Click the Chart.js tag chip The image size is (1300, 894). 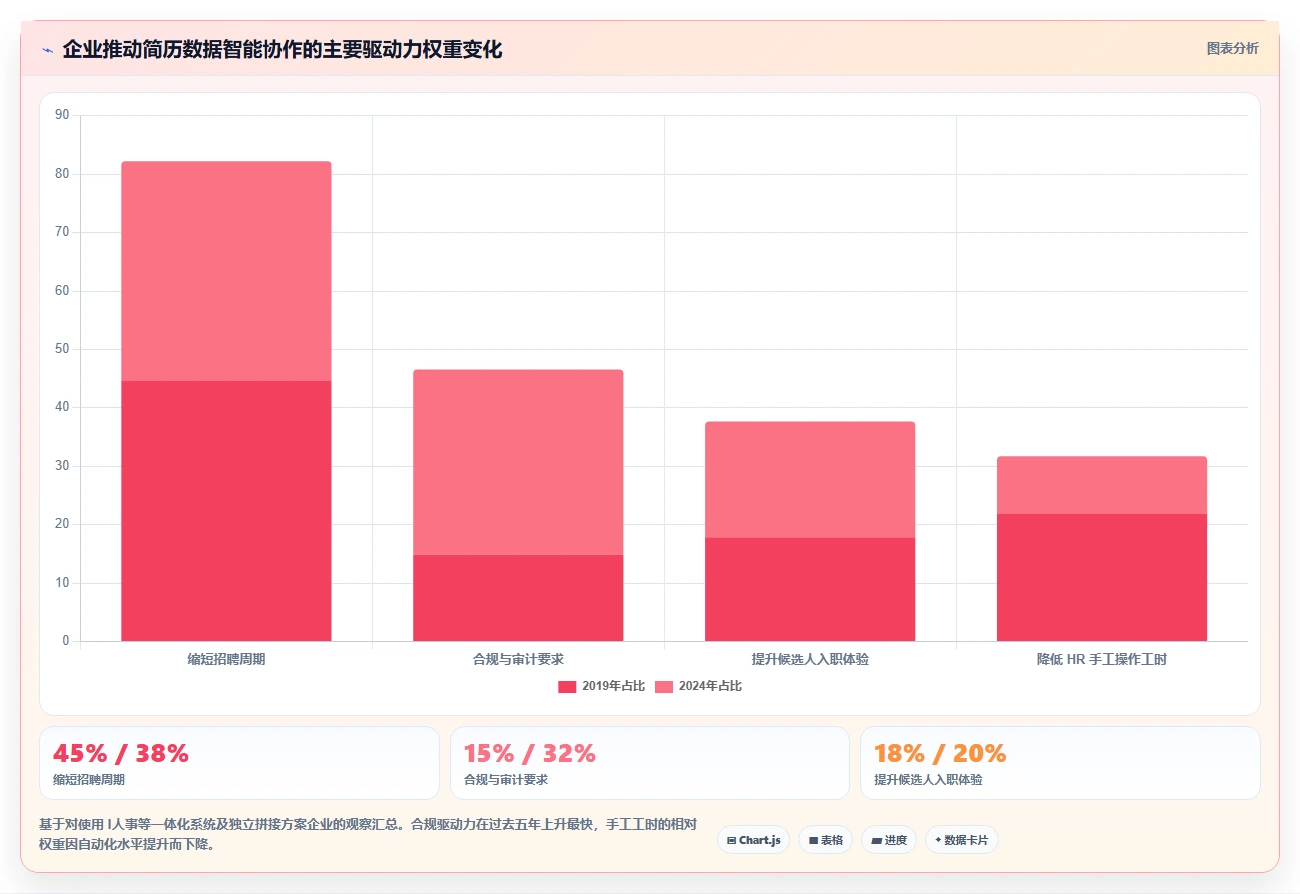[753, 840]
